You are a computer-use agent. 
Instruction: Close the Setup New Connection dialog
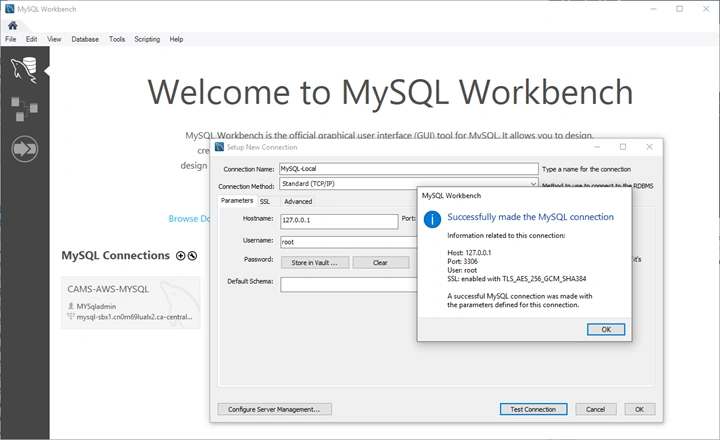[x=649, y=147]
